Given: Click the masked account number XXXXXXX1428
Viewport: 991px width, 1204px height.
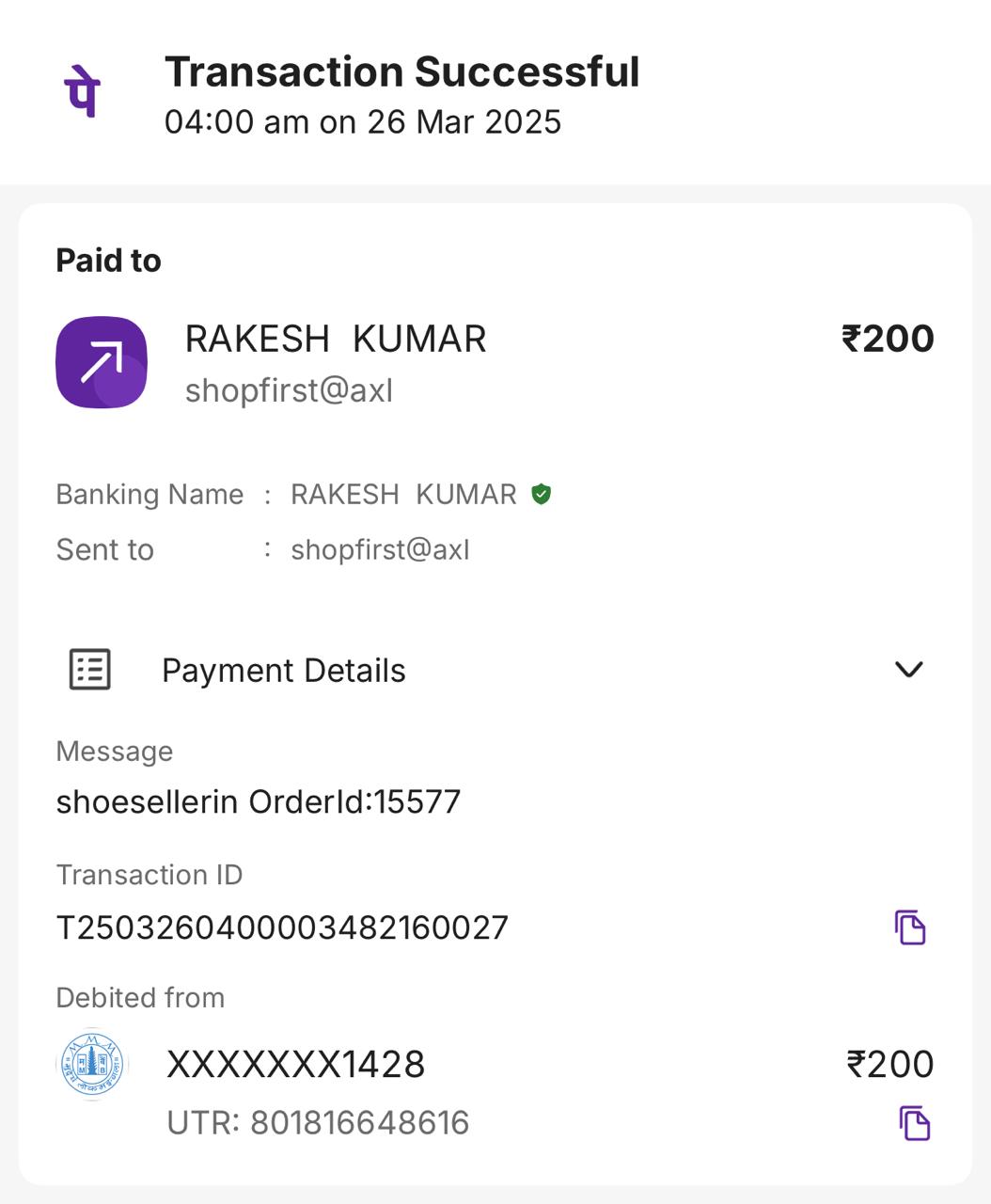Looking at the screenshot, I should click(296, 1065).
